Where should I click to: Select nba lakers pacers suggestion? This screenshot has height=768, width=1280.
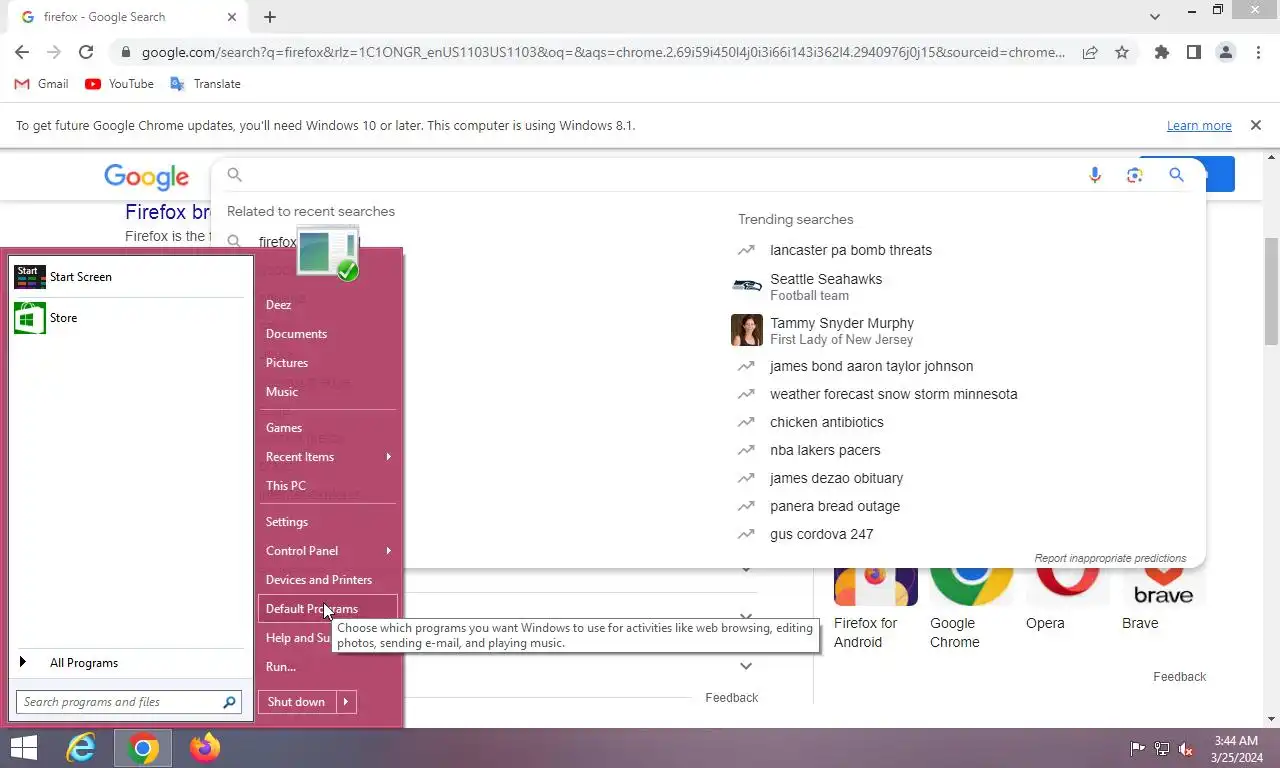825,450
